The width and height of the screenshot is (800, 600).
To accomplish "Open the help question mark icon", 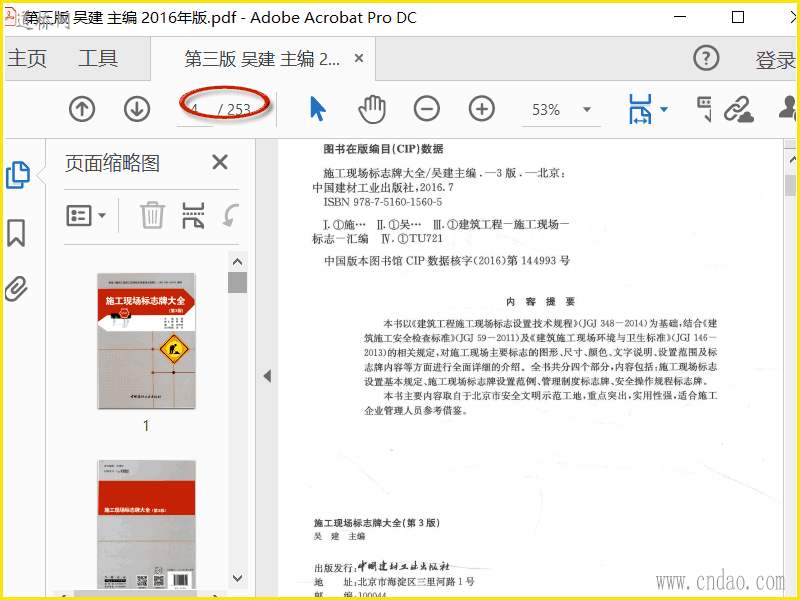I will 706,58.
